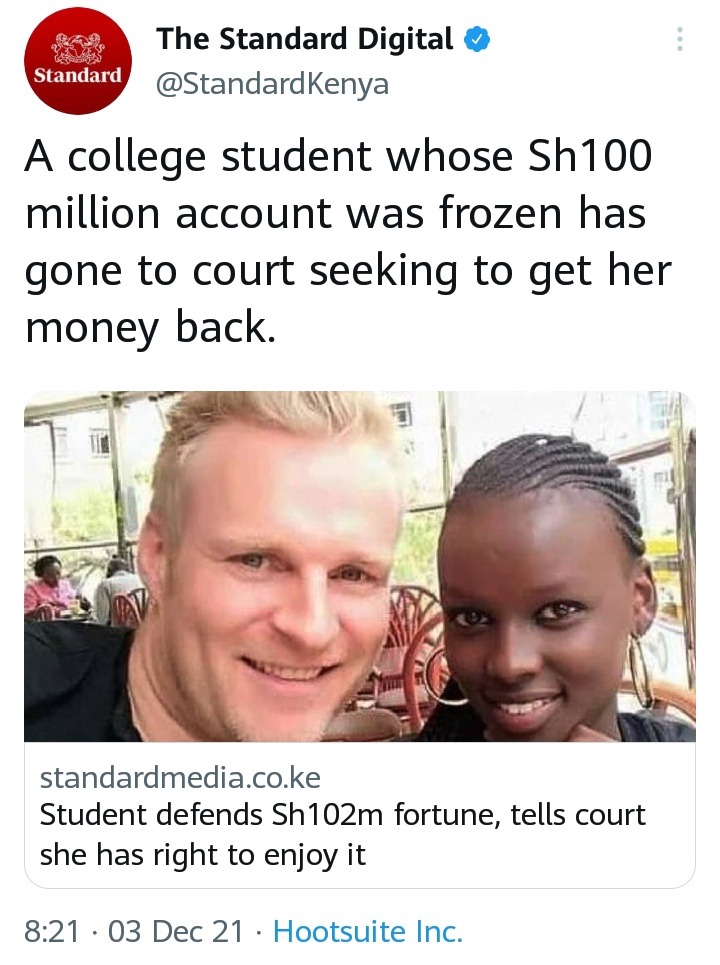Open the article preview photo

(360, 566)
